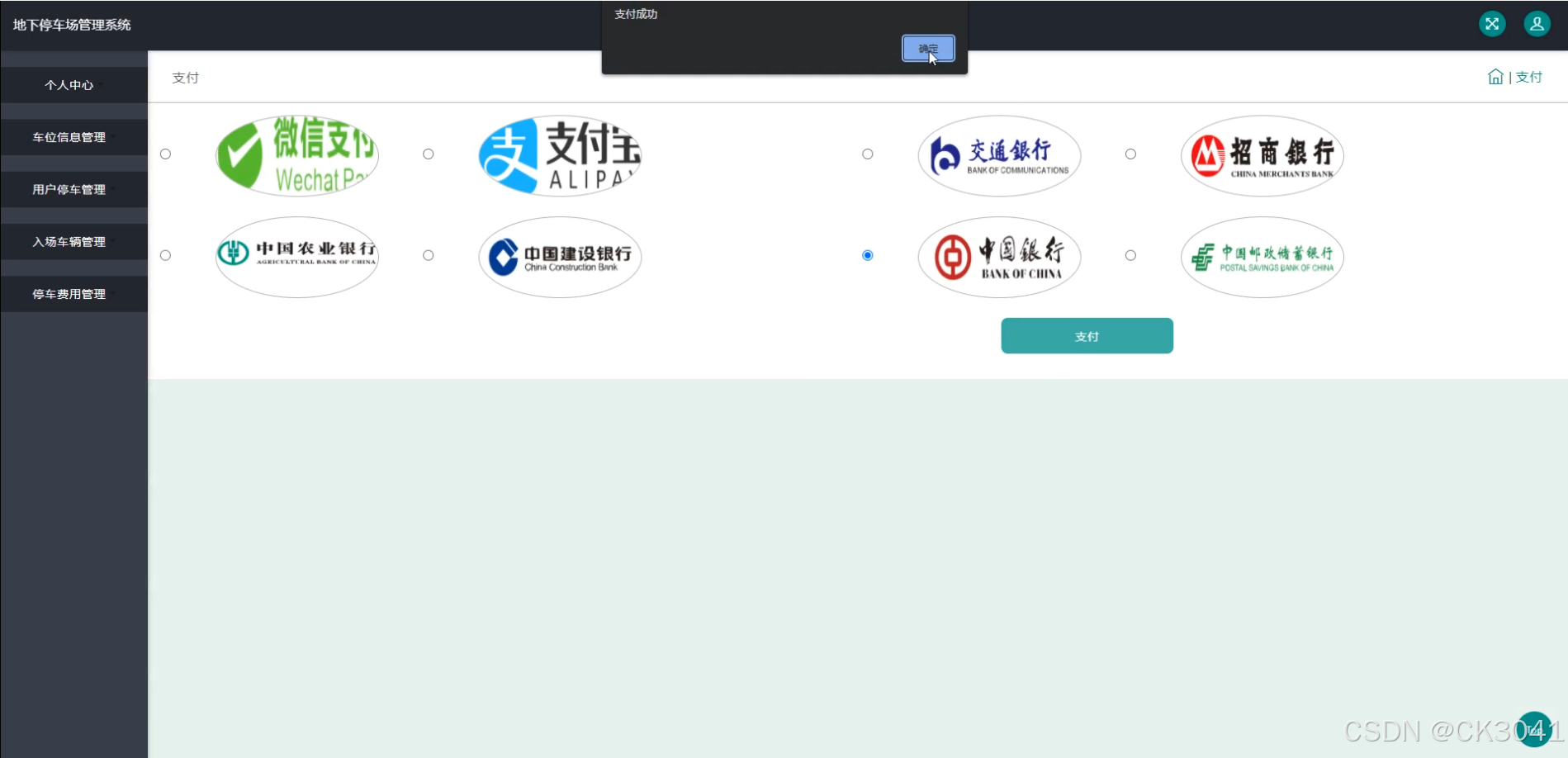This screenshot has height=758, width=1568.
Task: Click the 支付 page heading text
Action: point(185,78)
